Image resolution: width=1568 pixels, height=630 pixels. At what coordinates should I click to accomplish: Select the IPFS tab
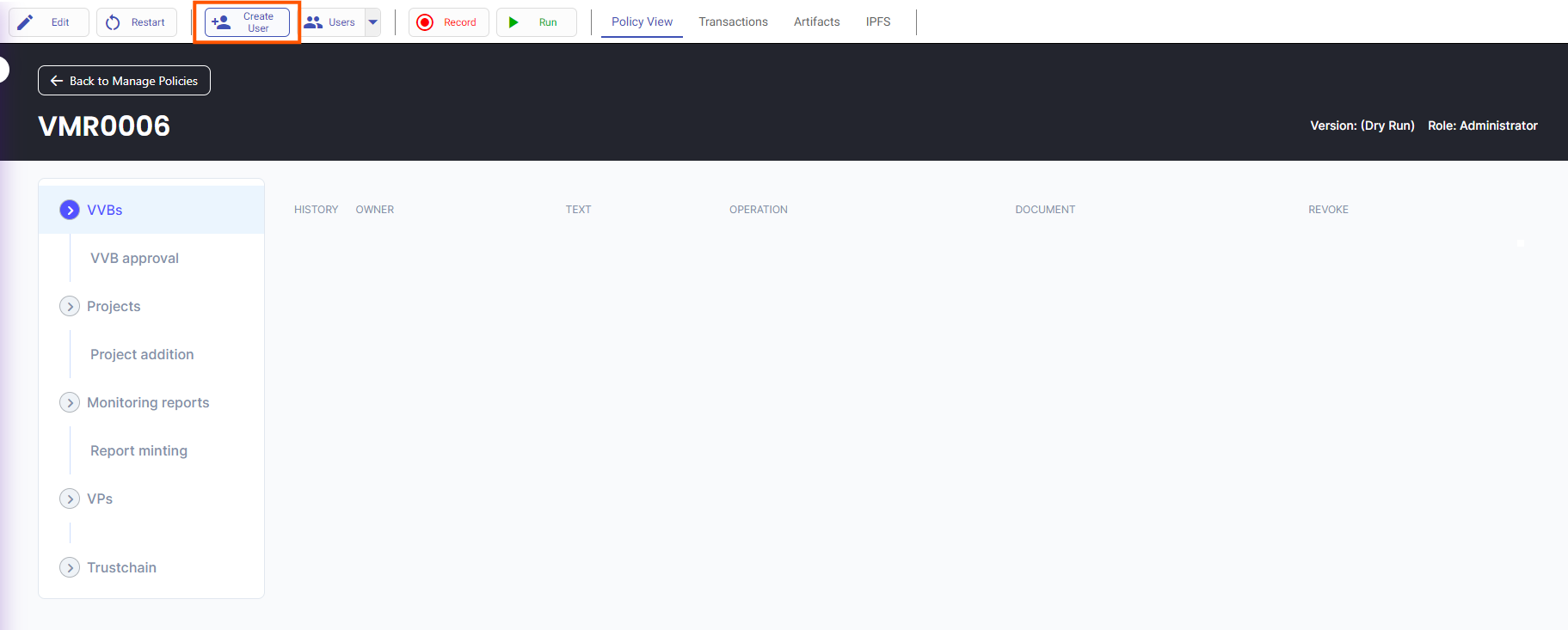pos(878,21)
